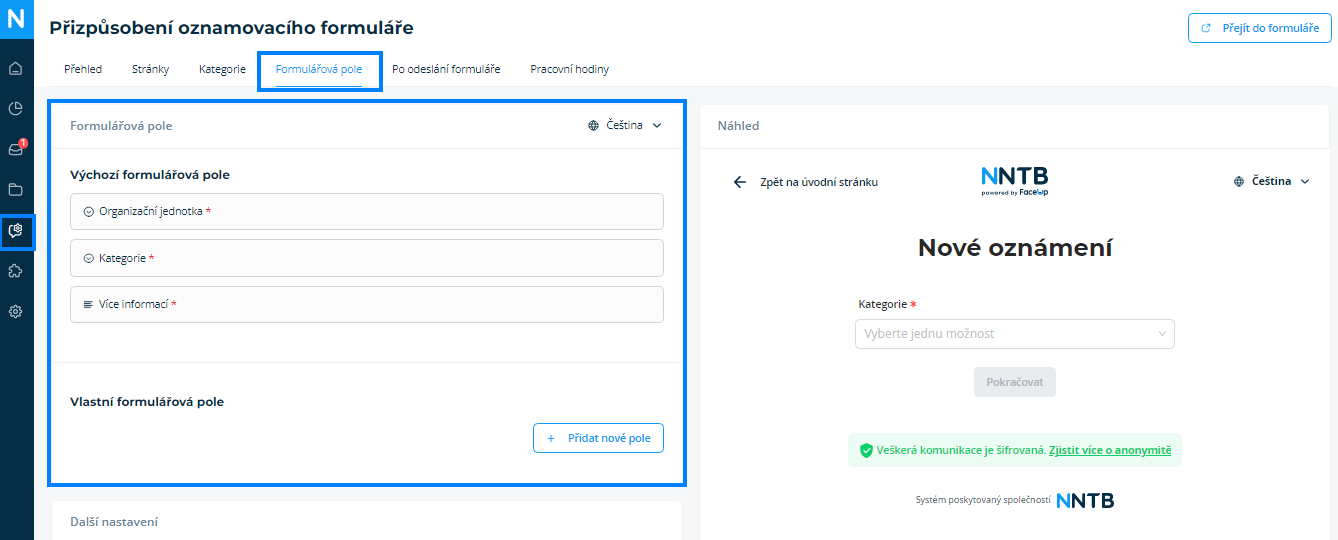Open the folder icon in sidebar

[15, 189]
